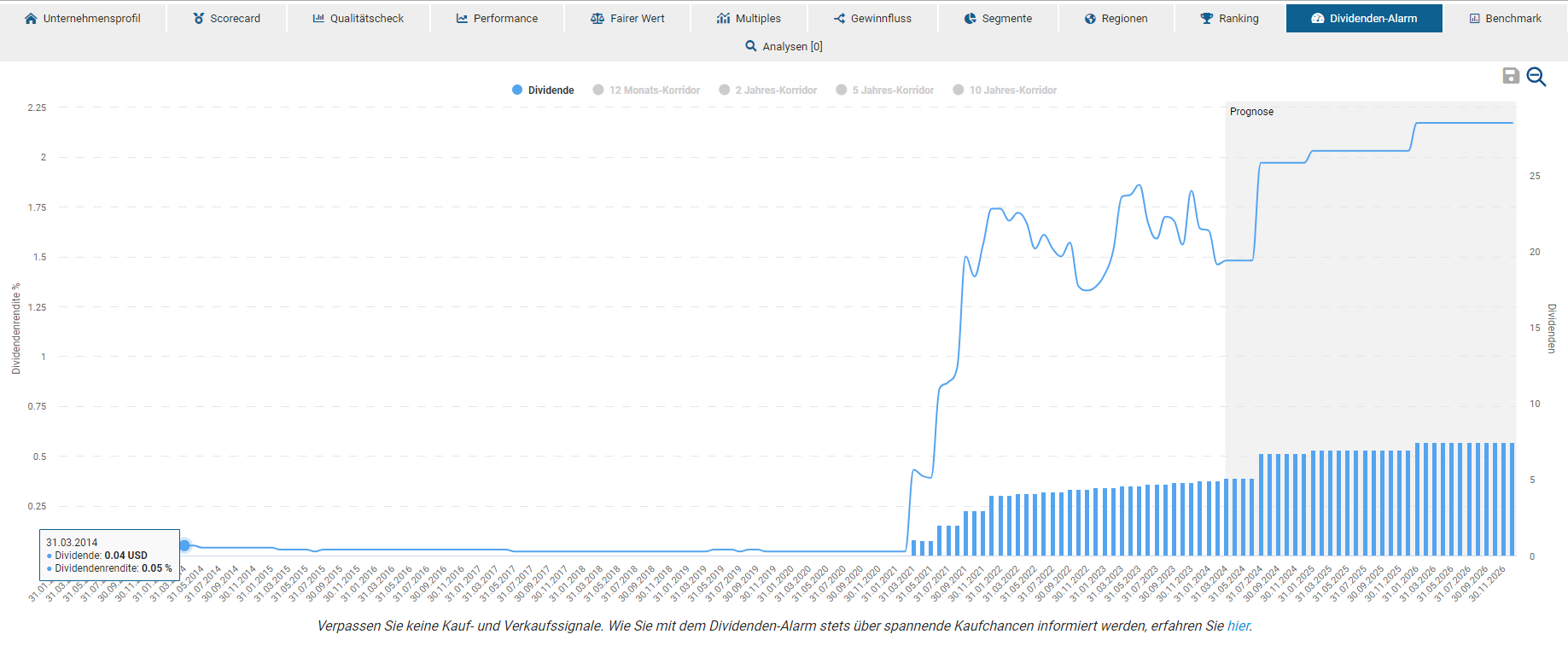The width and height of the screenshot is (1568, 646).
Task: Click the Fairer Wert scales icon
Action: [597, 18]
